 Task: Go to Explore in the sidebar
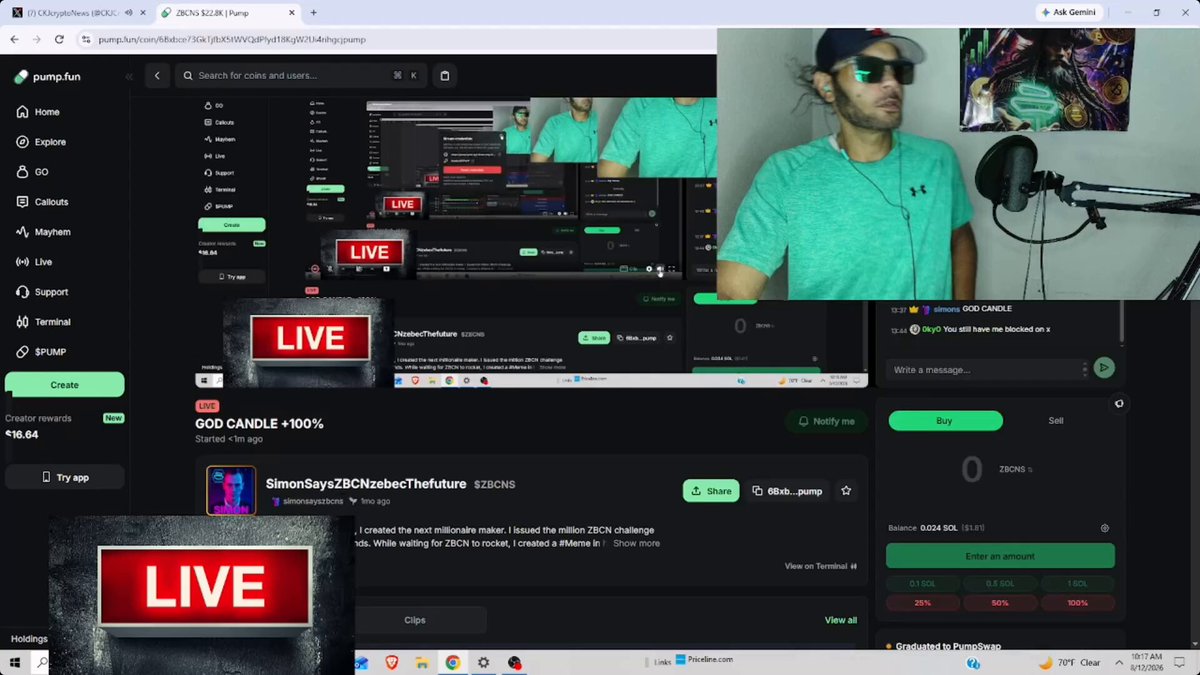coord(41,142)
